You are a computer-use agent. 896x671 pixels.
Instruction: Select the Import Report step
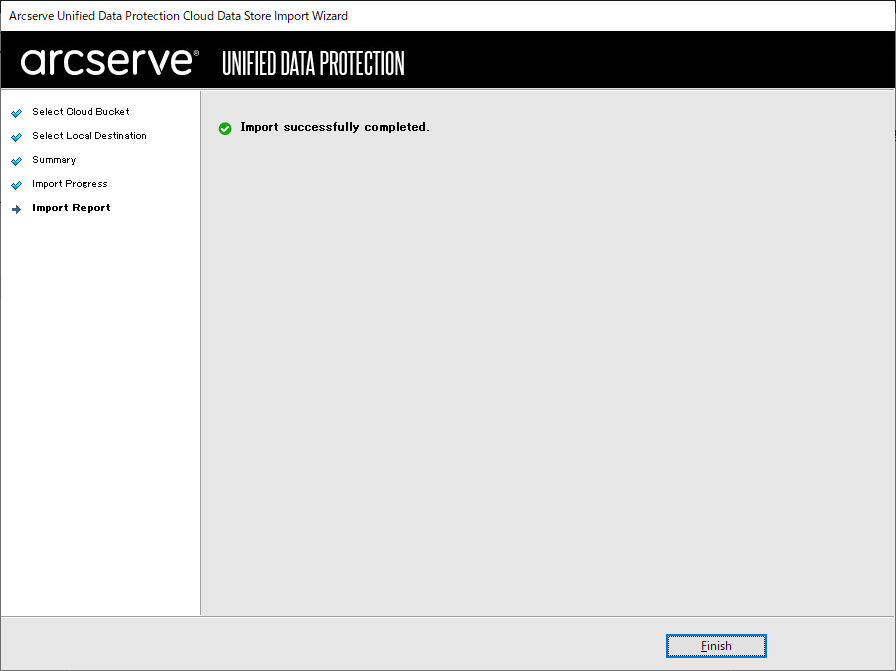click(71, 208)
